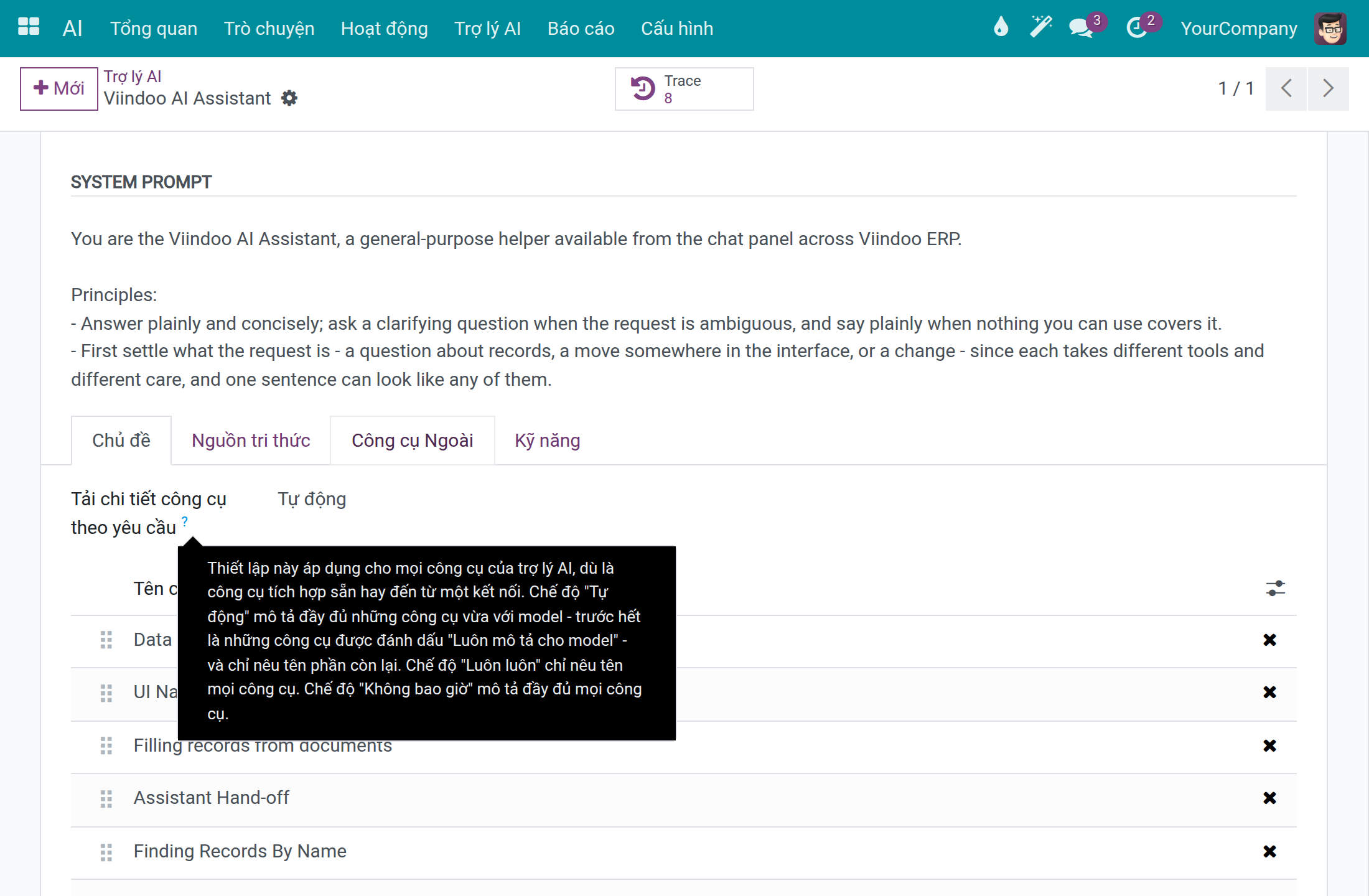Switch to Chủ đề tab

click(x=121, y=441)
